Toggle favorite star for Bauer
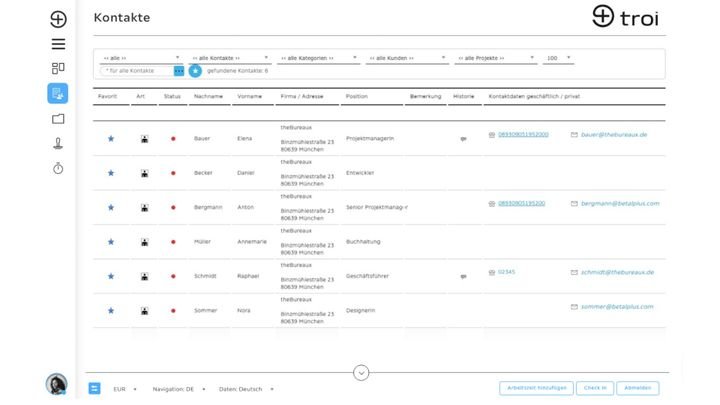Image resolution: width=720 pixels, height=405 pixels. [111, 139]
